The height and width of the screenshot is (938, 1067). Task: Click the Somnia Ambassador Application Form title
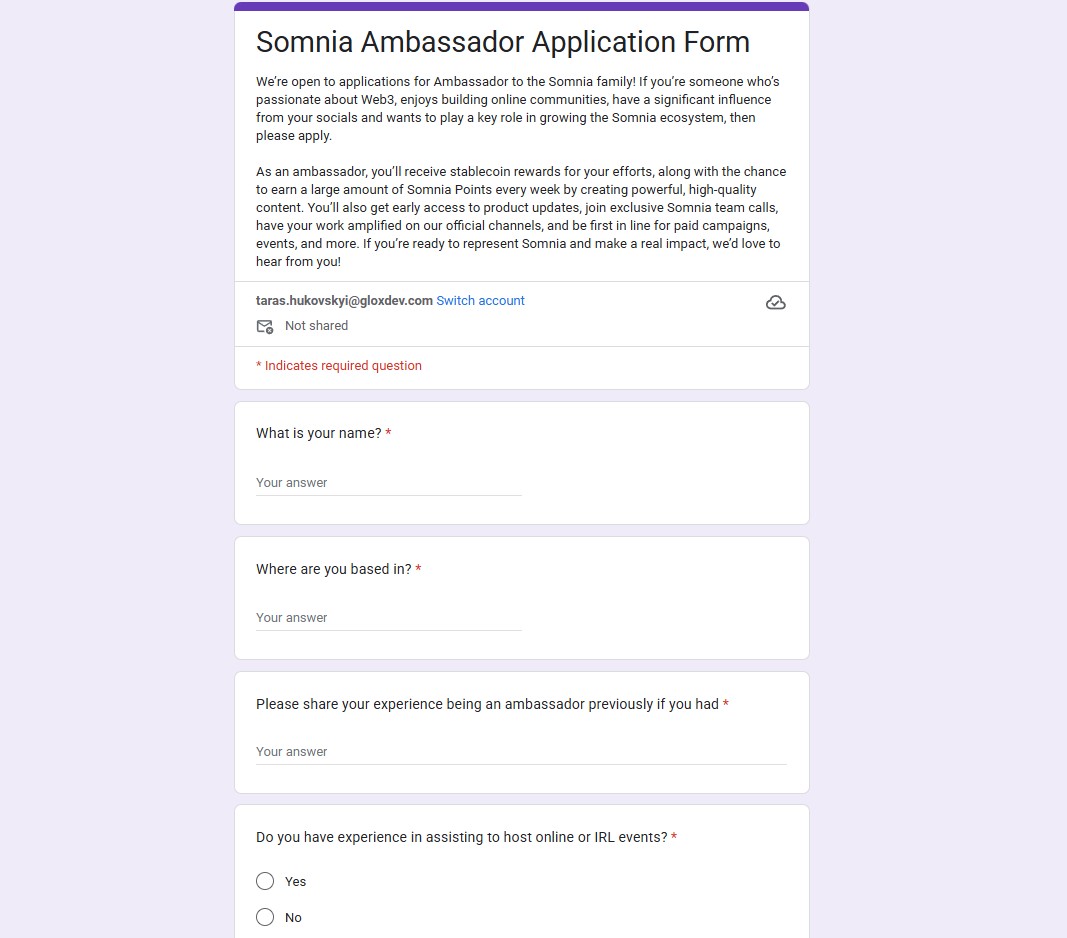tap(502, 42)
